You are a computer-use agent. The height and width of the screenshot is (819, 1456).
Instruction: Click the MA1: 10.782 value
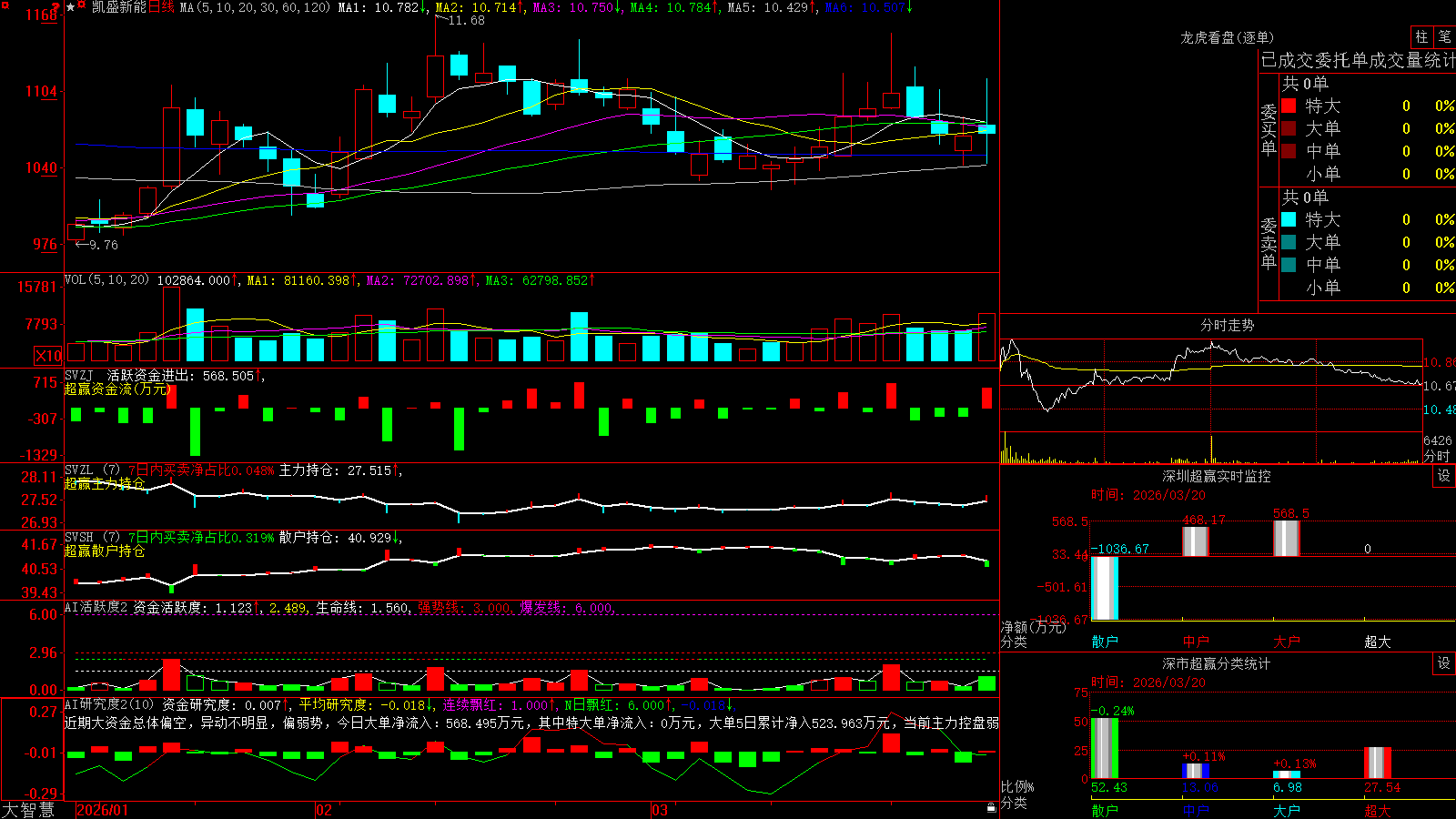tap(382, 7)
